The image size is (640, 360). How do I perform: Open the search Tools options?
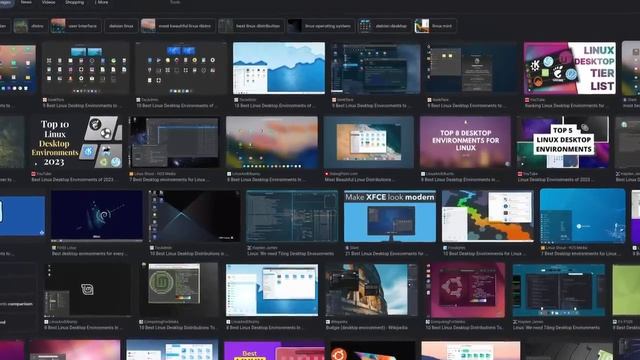pos(175,2)
